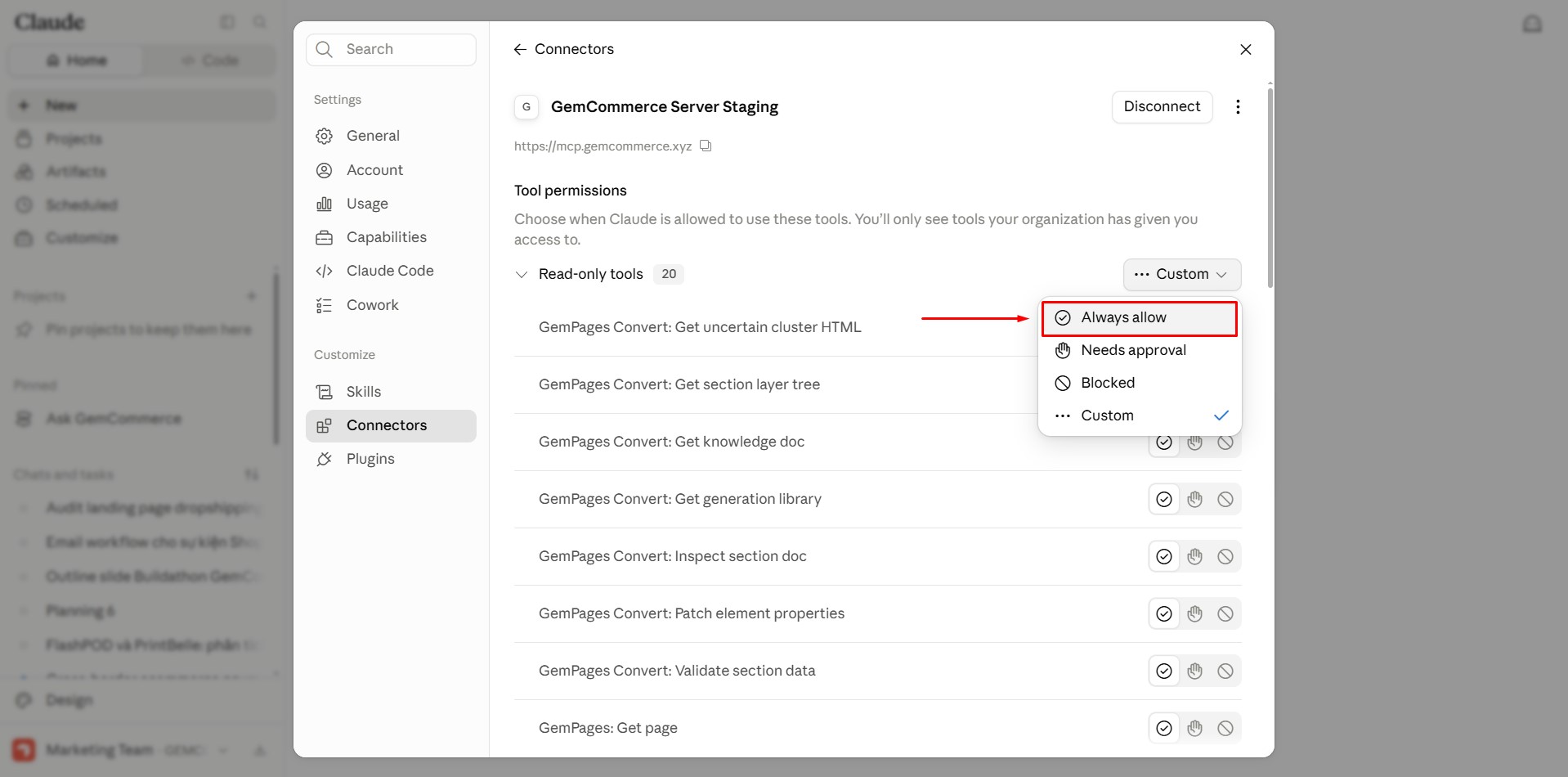The height and width of the screenshot is (777, 1568).
Task: Block the Inspect section doc tool
Action: [x=1225, y=557]
